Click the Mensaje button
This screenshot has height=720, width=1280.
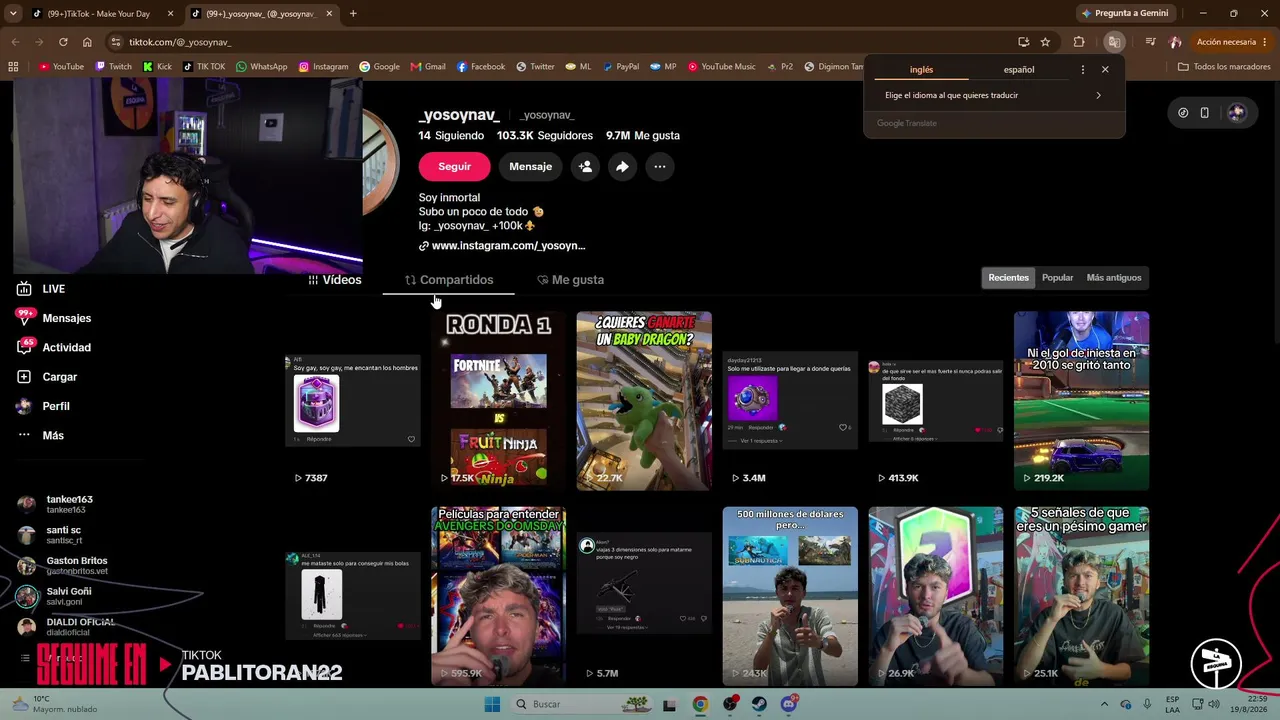(530, 167)
